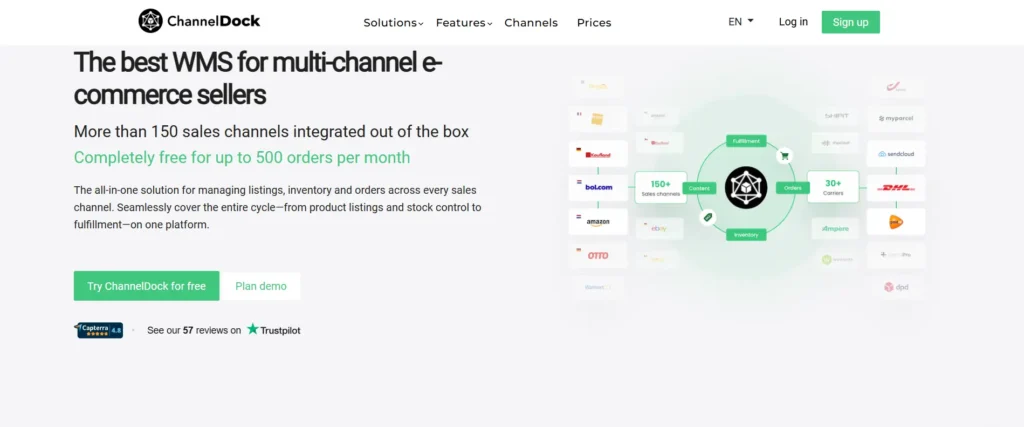This screenshot has height=427, width=1024.
Task: Click 'Completely free for up to 500 orders' text
Action: click(242, 157)
